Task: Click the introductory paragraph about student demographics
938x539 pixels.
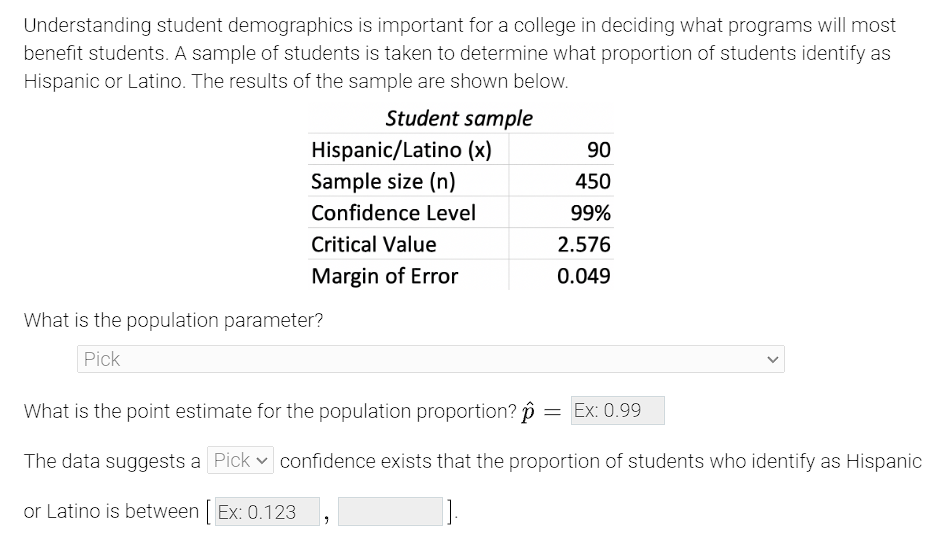Action: click(x=459, y=53)
